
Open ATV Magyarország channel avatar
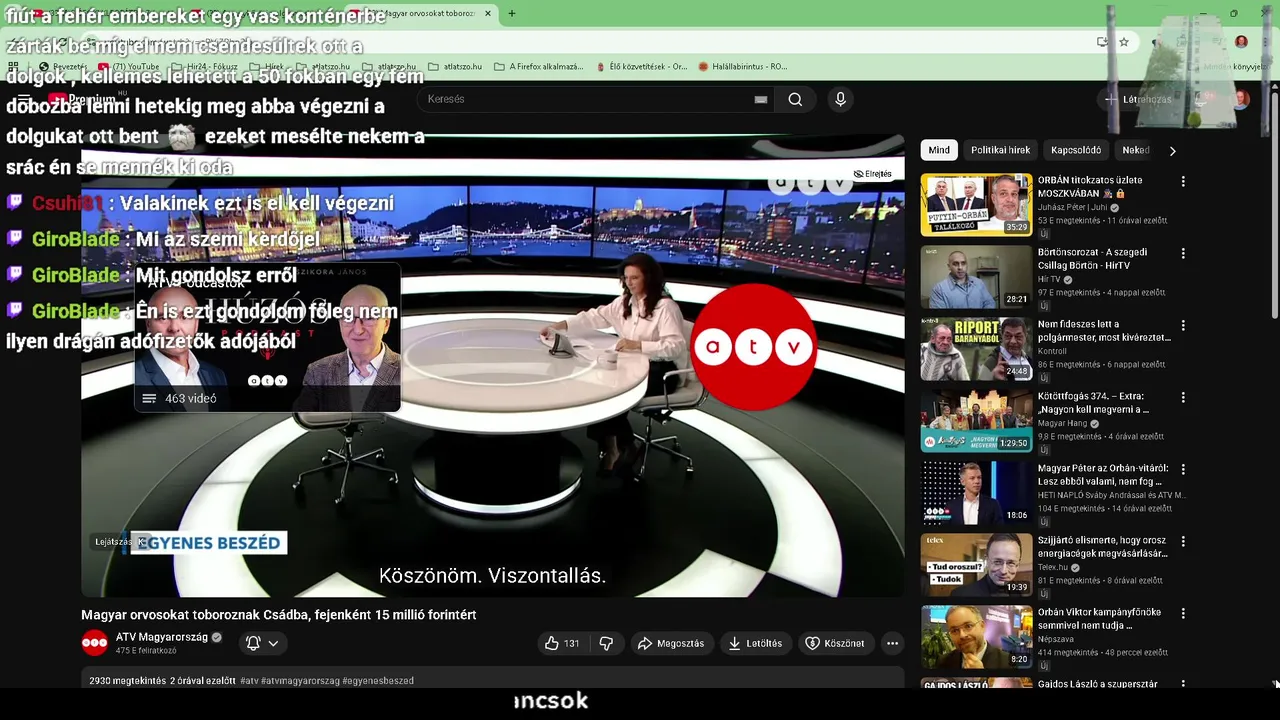[95, 643]
